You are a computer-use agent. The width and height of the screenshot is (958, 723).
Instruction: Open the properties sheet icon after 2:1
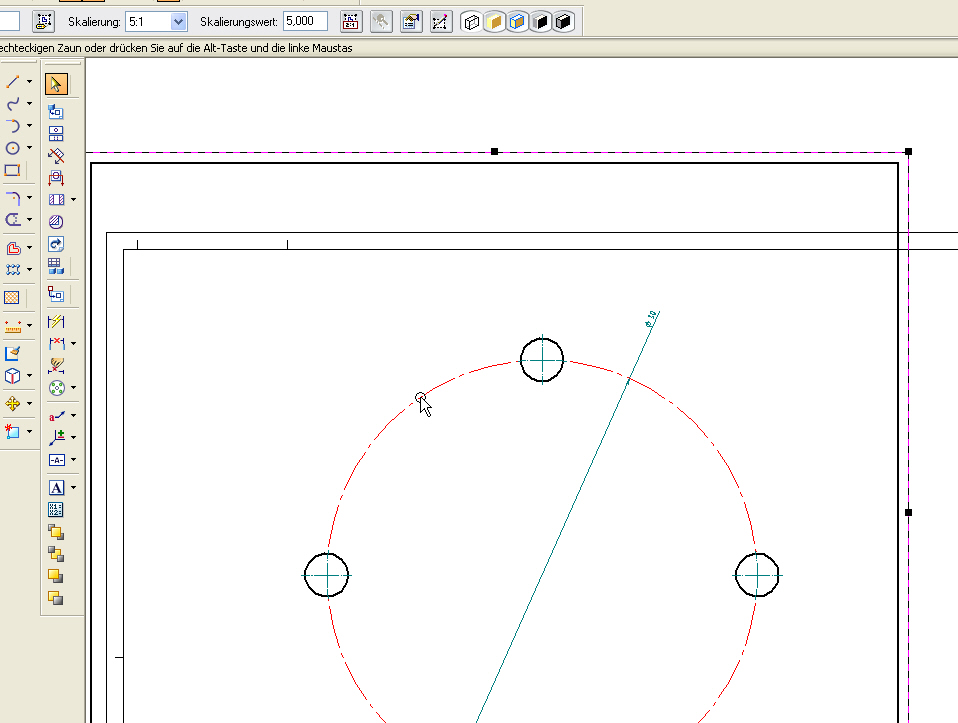coord(411,22)
